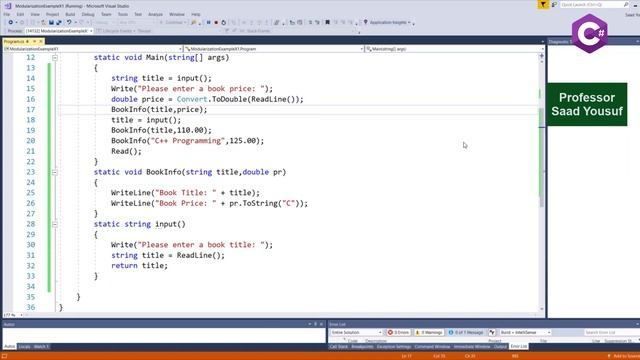Click Add to Source Control in status bar
Image resolution: width=640 pixels, height=360 pixels.
(x=624, y=356)
